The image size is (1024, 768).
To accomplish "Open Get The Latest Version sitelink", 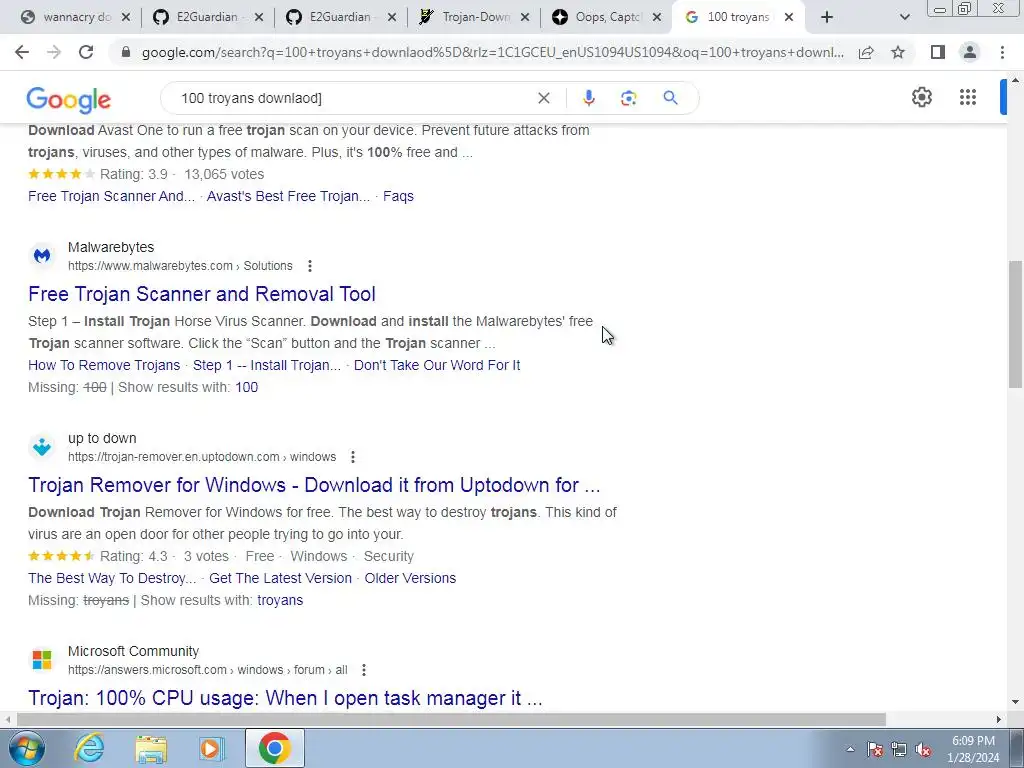I will tap(280, 578).
